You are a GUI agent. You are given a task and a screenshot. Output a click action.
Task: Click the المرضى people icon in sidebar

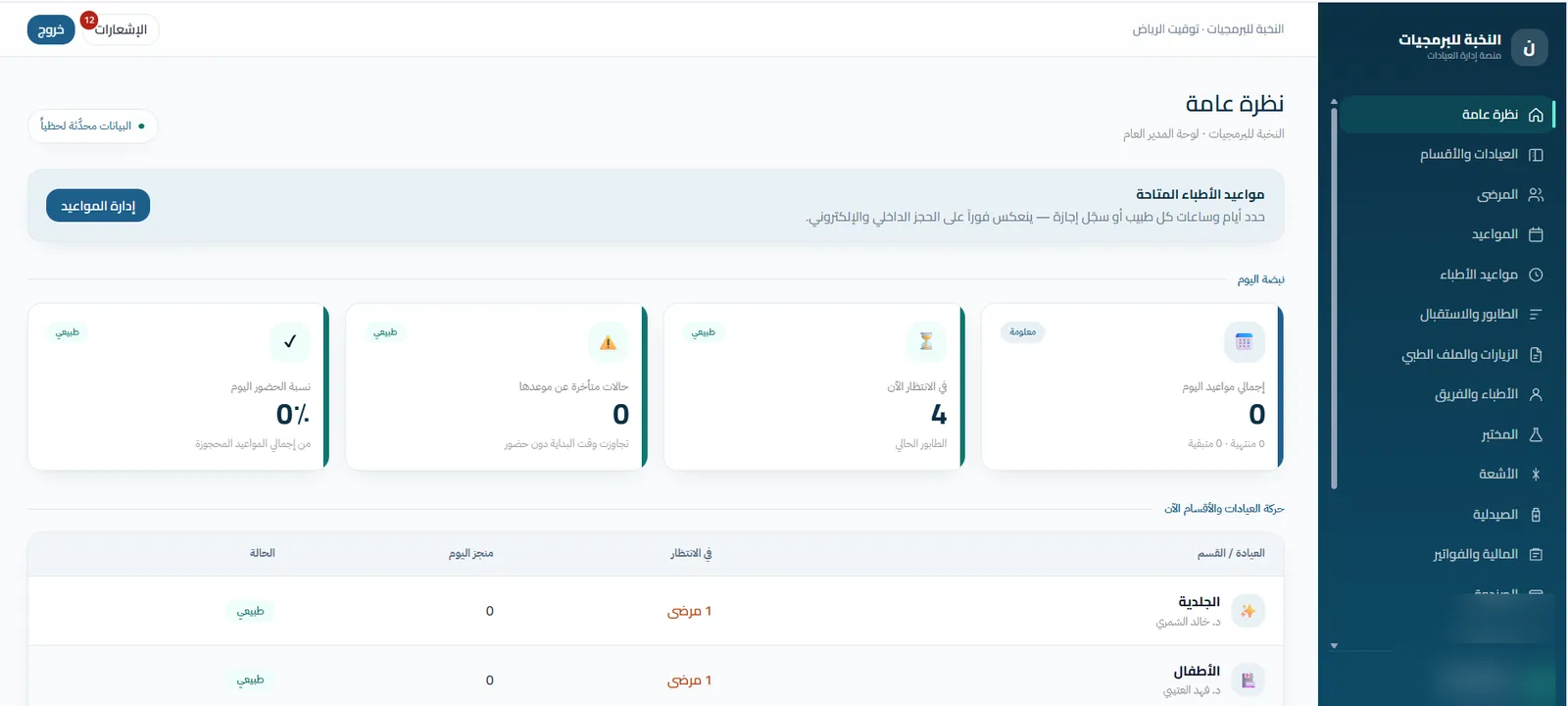1536,194
